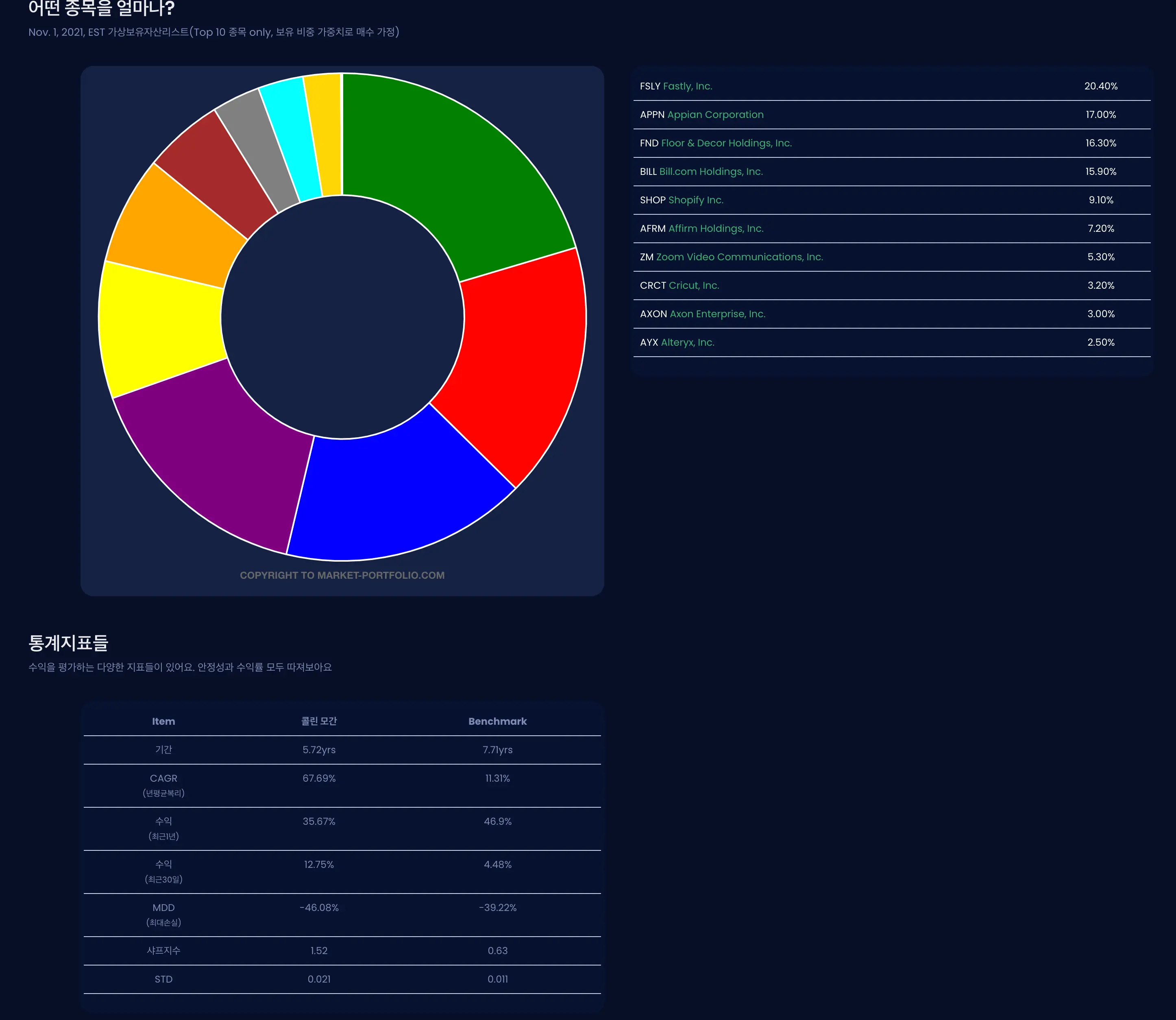Click the -46.08% MDD value
This screenshot has height=1020, width=1176.
(319, 908)
